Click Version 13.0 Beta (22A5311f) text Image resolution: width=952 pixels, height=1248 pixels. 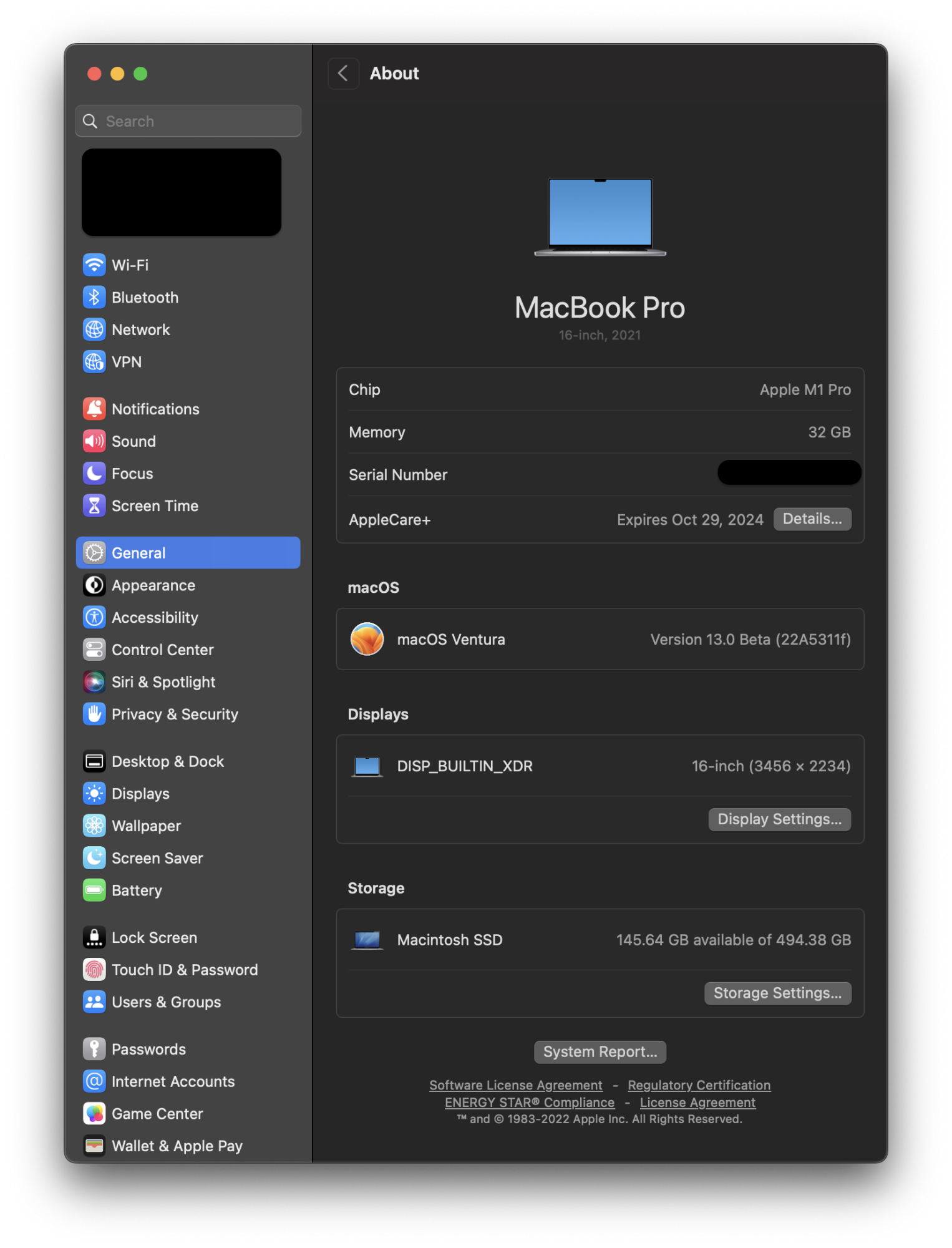(x=750, y=640)
